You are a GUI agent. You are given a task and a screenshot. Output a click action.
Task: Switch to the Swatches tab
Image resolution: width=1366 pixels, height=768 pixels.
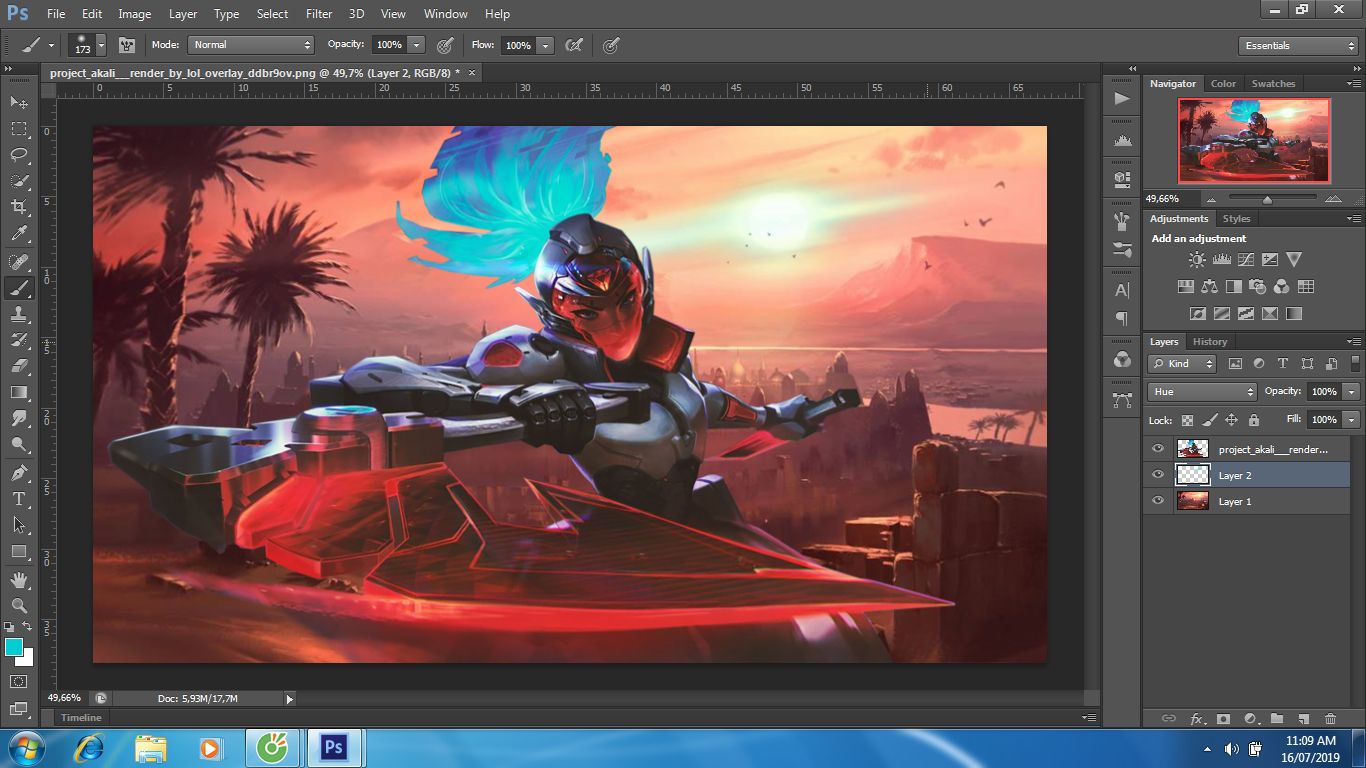[1273, 84]
